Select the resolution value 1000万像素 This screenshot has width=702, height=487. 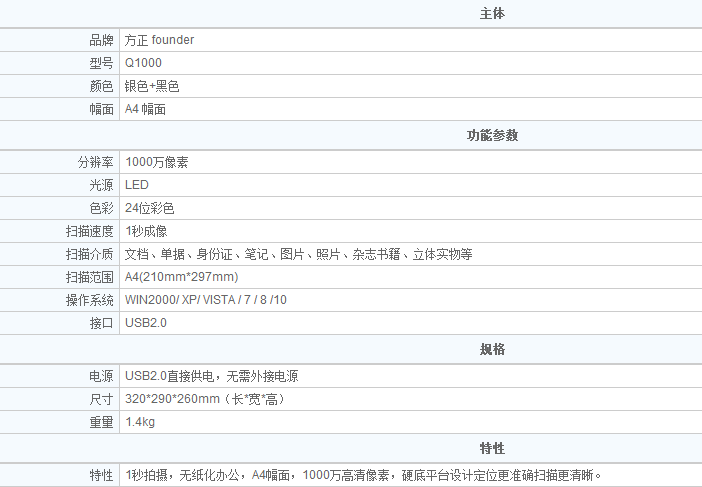[155, 161]
